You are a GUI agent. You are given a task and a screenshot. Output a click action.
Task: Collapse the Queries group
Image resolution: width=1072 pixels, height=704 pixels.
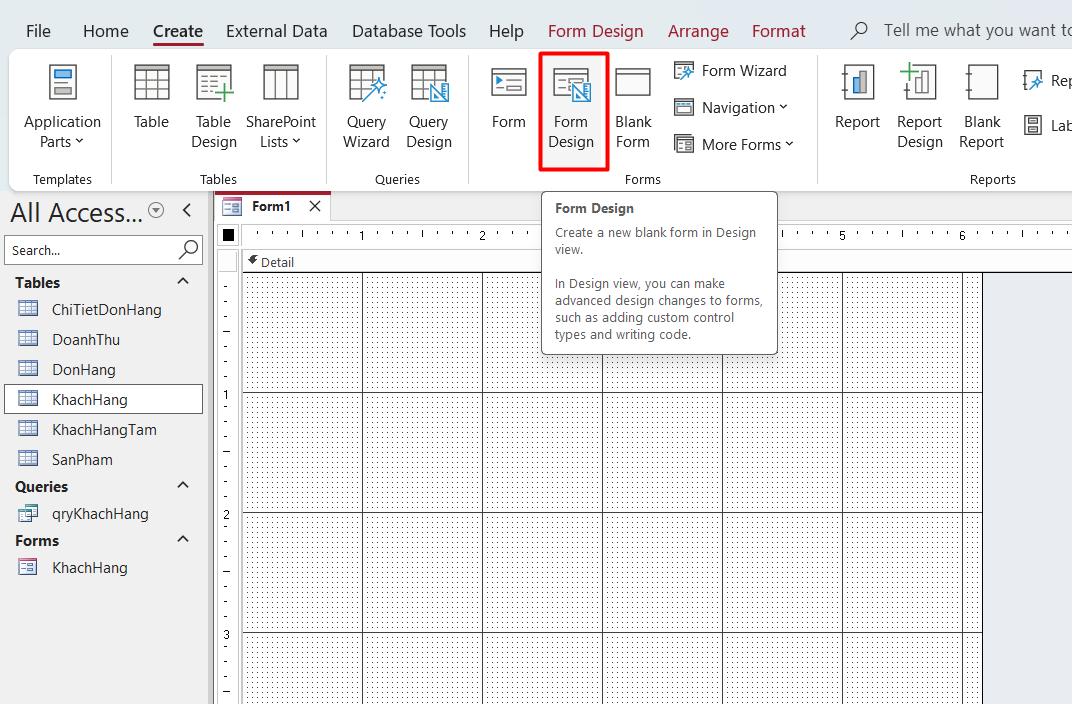(x=183, y=486)
